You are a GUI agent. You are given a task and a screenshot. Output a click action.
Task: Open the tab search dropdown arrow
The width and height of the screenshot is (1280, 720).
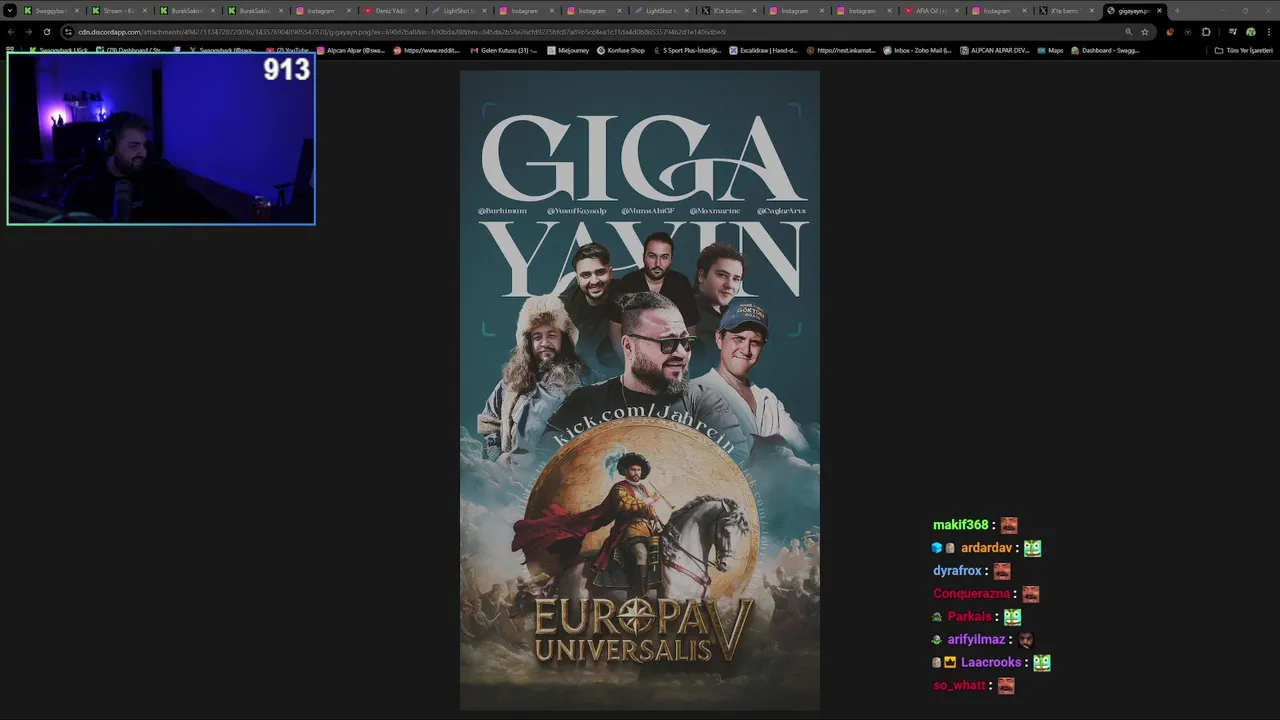[10, 10]
